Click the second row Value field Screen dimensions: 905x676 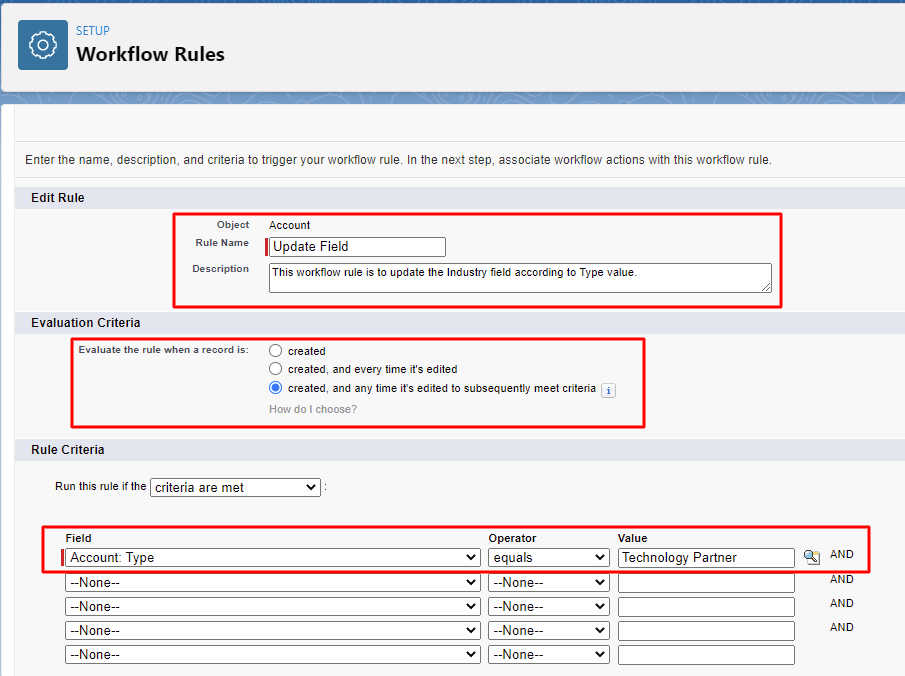[x=706, y=582]
